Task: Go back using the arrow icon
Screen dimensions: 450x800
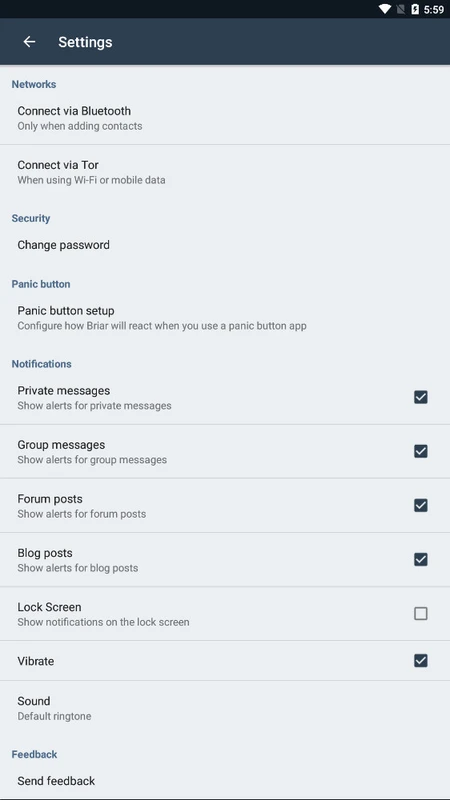Action: [30, 42]
